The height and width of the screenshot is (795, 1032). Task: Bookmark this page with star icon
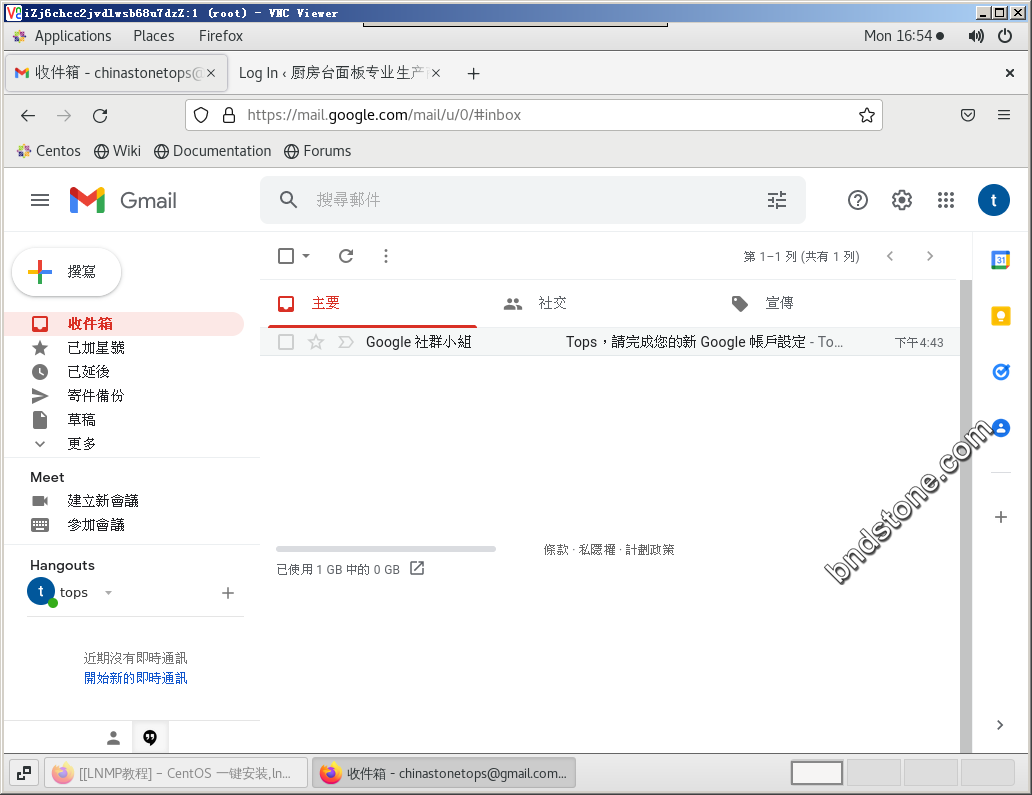[867, 115]
